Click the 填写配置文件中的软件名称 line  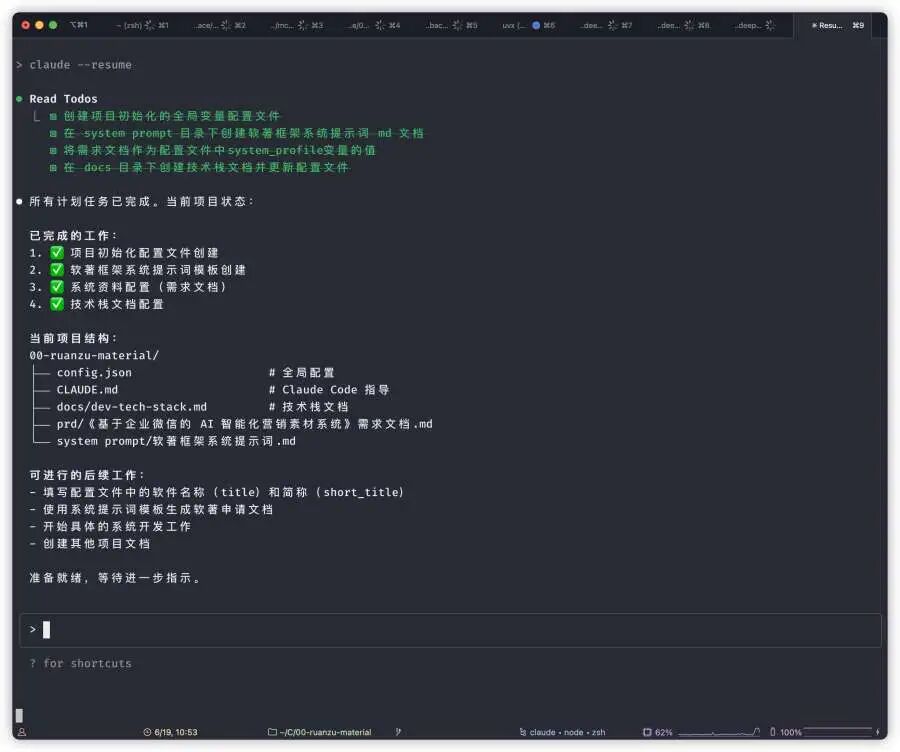(x=217, y=493)
